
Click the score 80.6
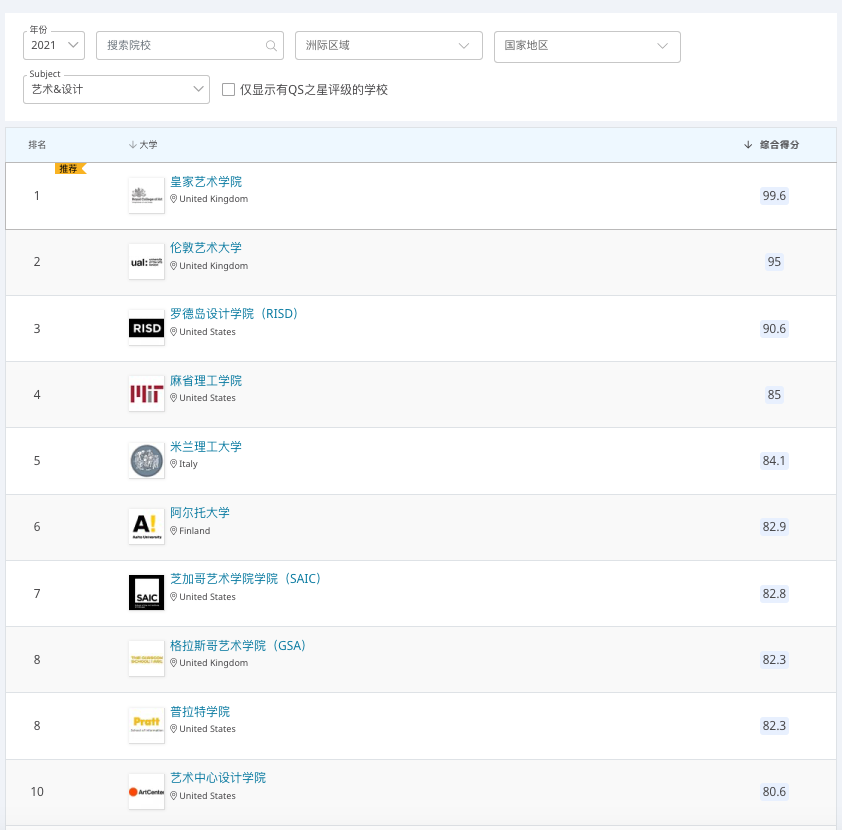774,792
